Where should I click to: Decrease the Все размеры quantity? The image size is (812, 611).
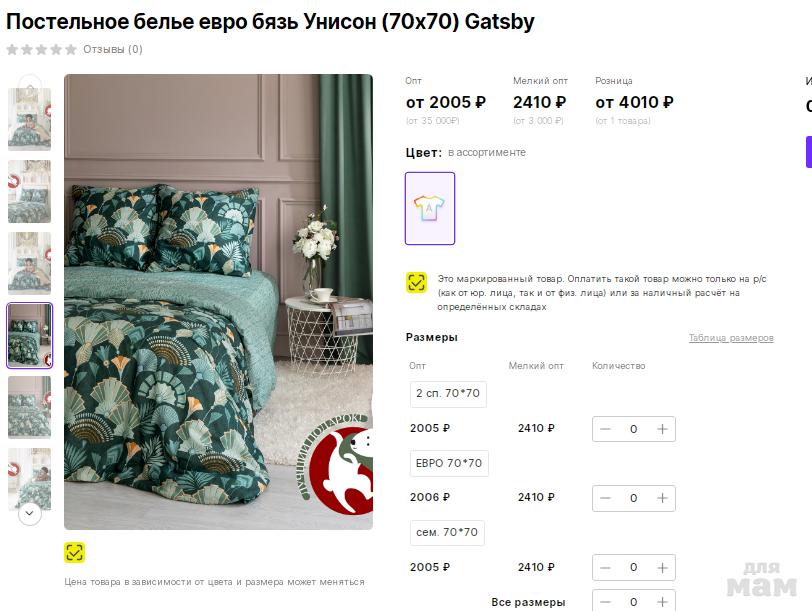tap(605, 602)
